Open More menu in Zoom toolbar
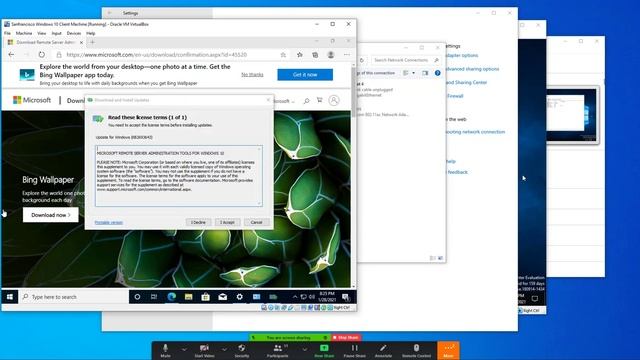This screenshot has width=640, height=360. (x=448, y=350)
